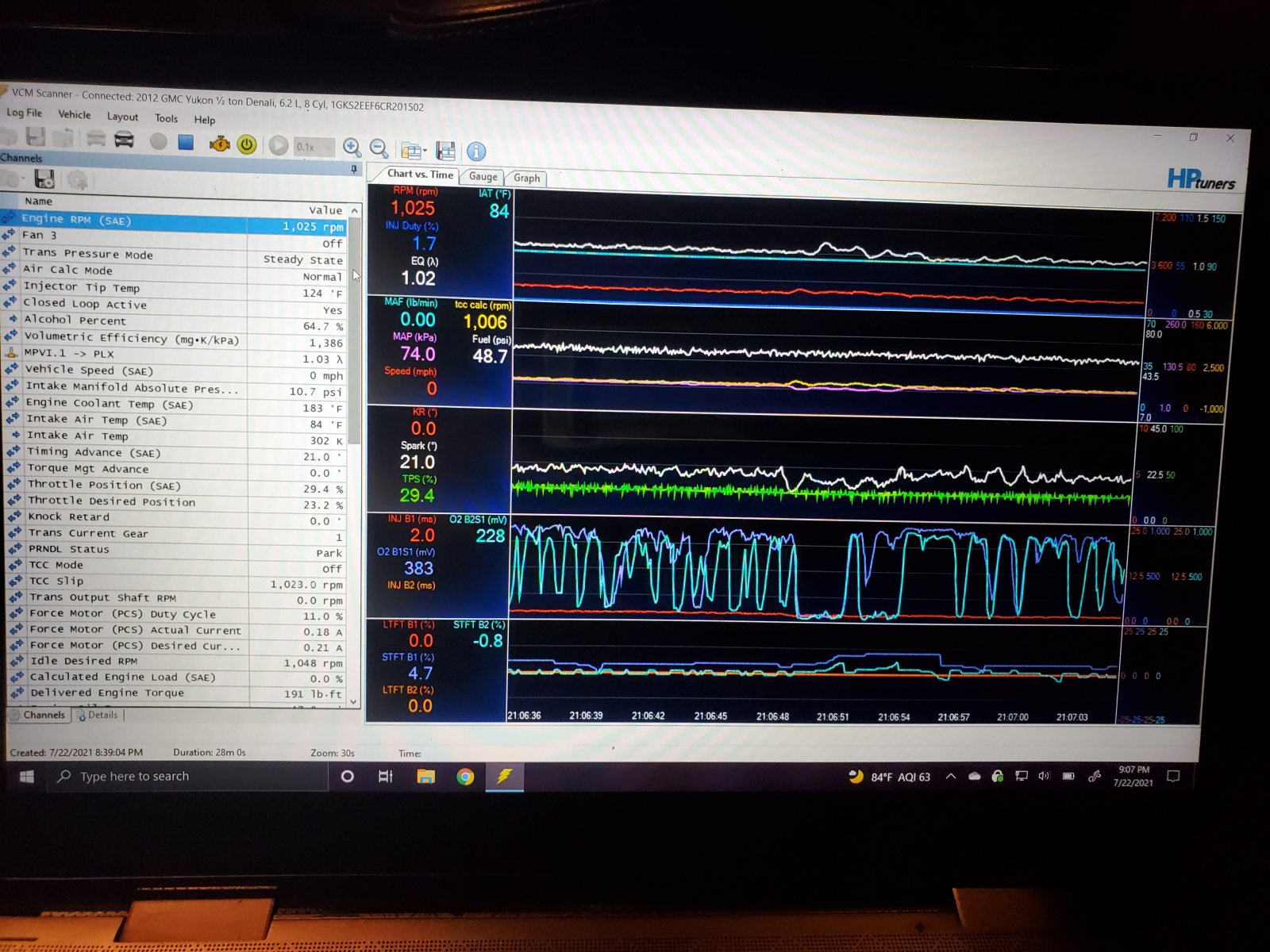The height and width of the screenshot is (952, 1270).
Task: Click the save channel config icon
Action: 44,178
